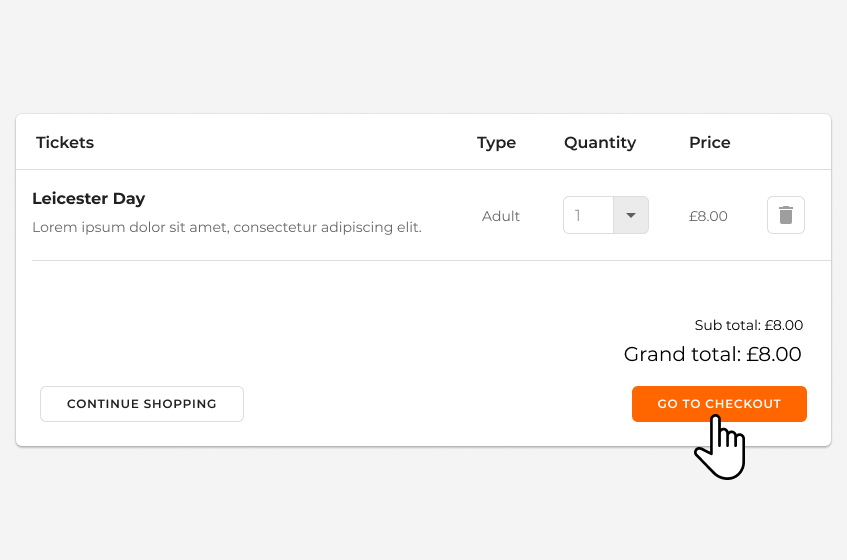The height and width of the screenshot is (560, 847).
Task: Click the Continue Shopping button
Action: 141,404
